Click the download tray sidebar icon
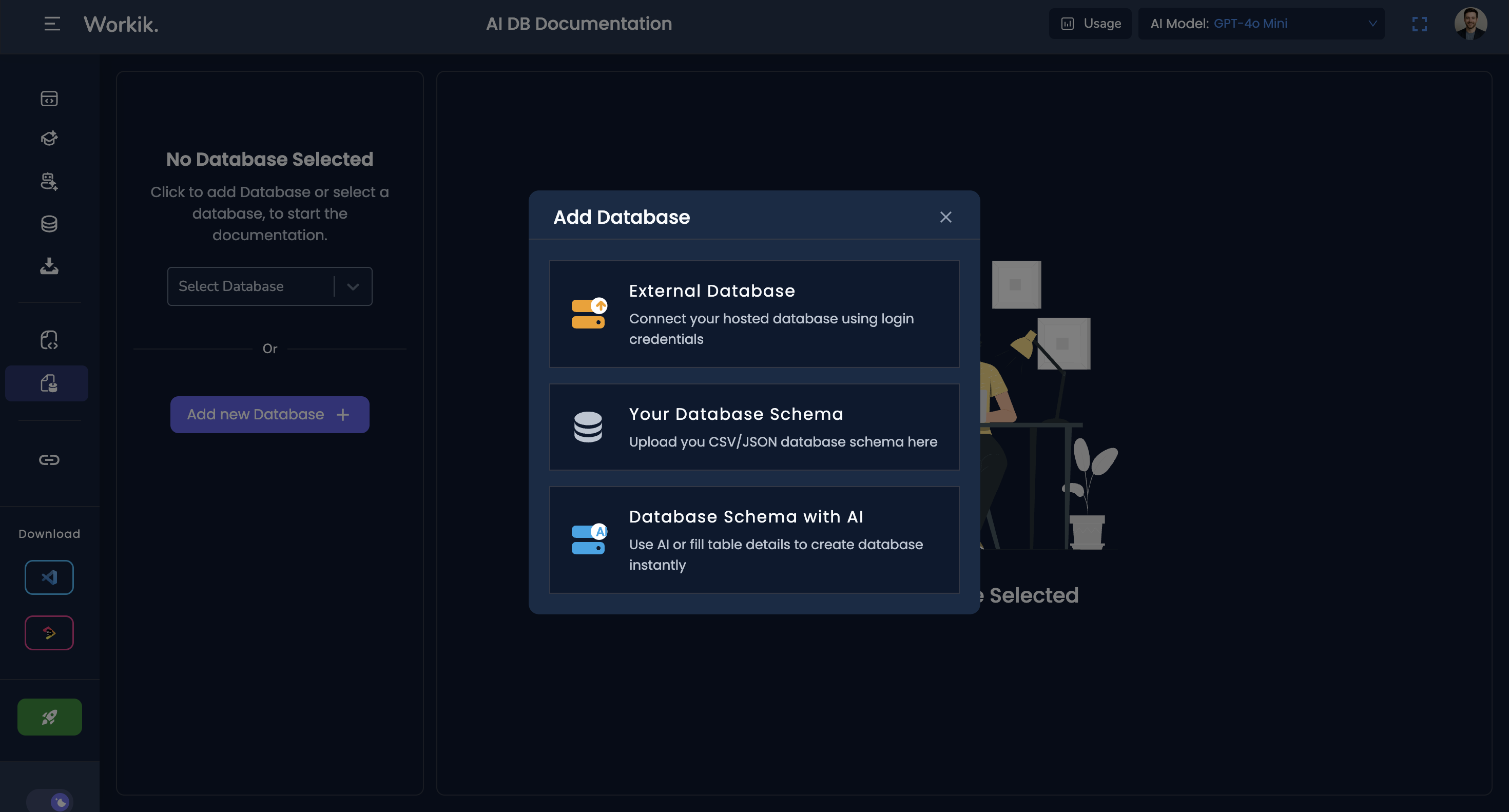Viewport: 1509px width, 812px height. 49,266
